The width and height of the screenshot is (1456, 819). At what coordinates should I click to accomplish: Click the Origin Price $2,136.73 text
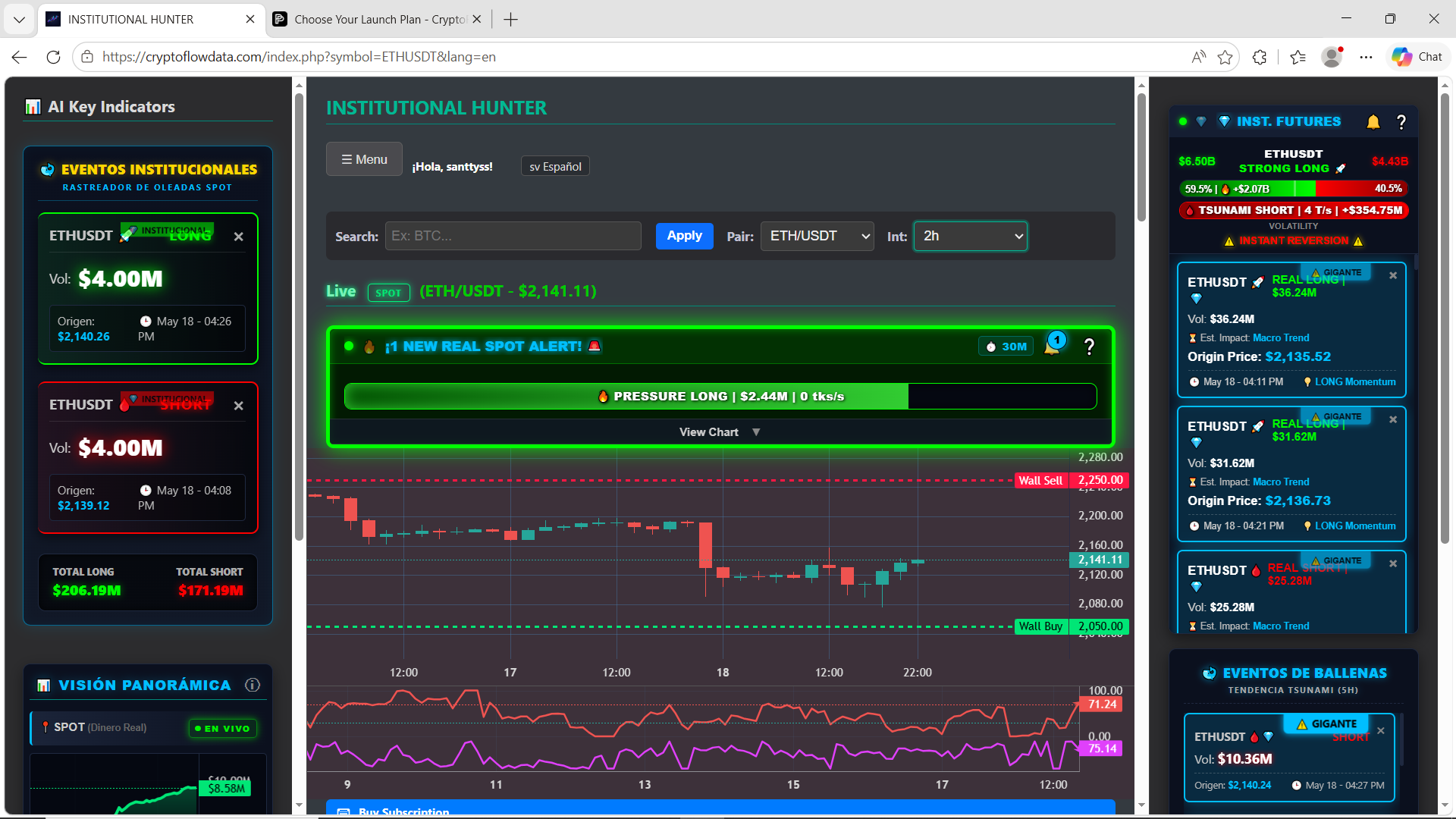pyautogui.click(x=1259, y=500)
